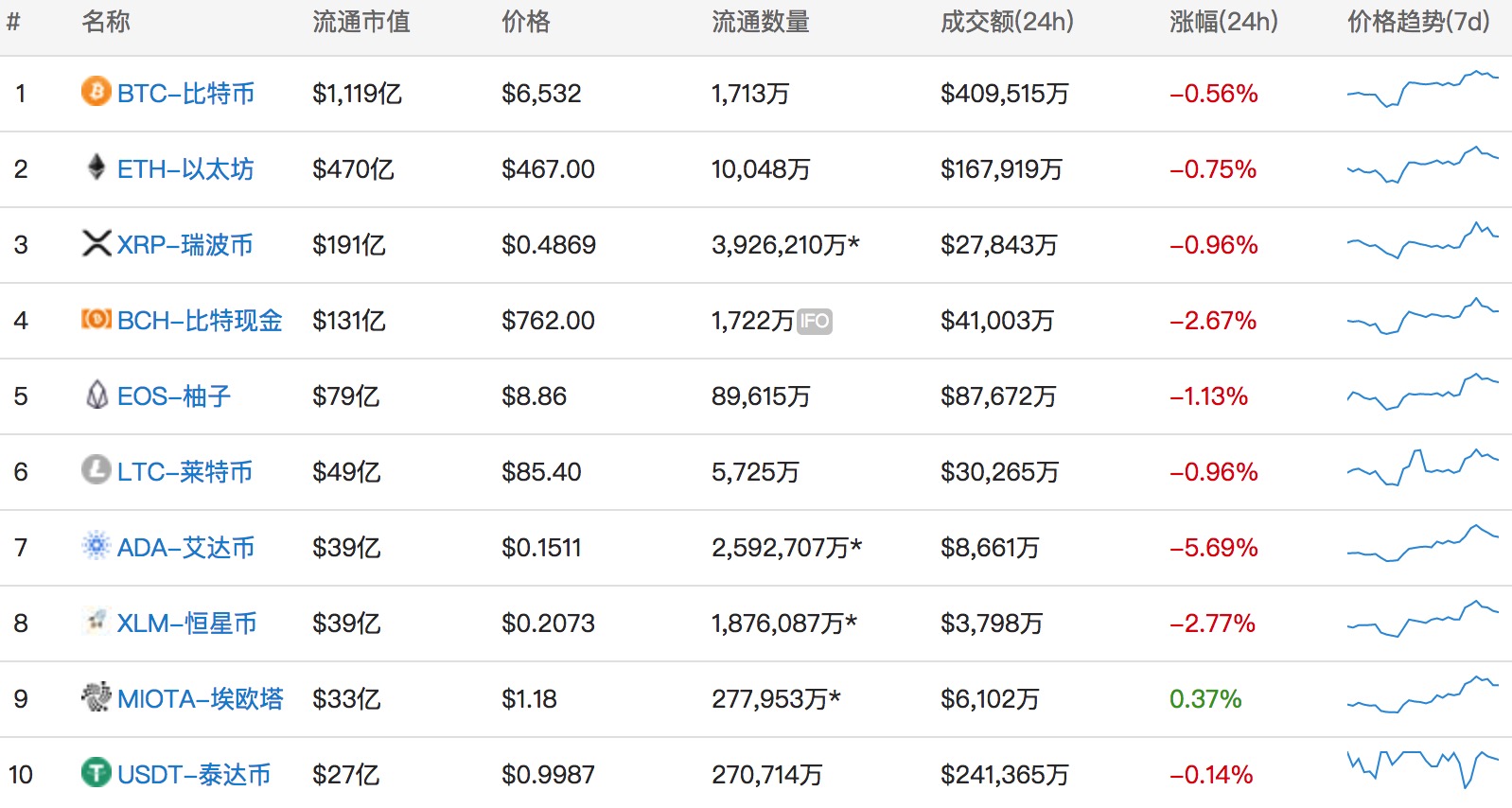View the EOS 7-day price trend chart

tap(1423, 392)
